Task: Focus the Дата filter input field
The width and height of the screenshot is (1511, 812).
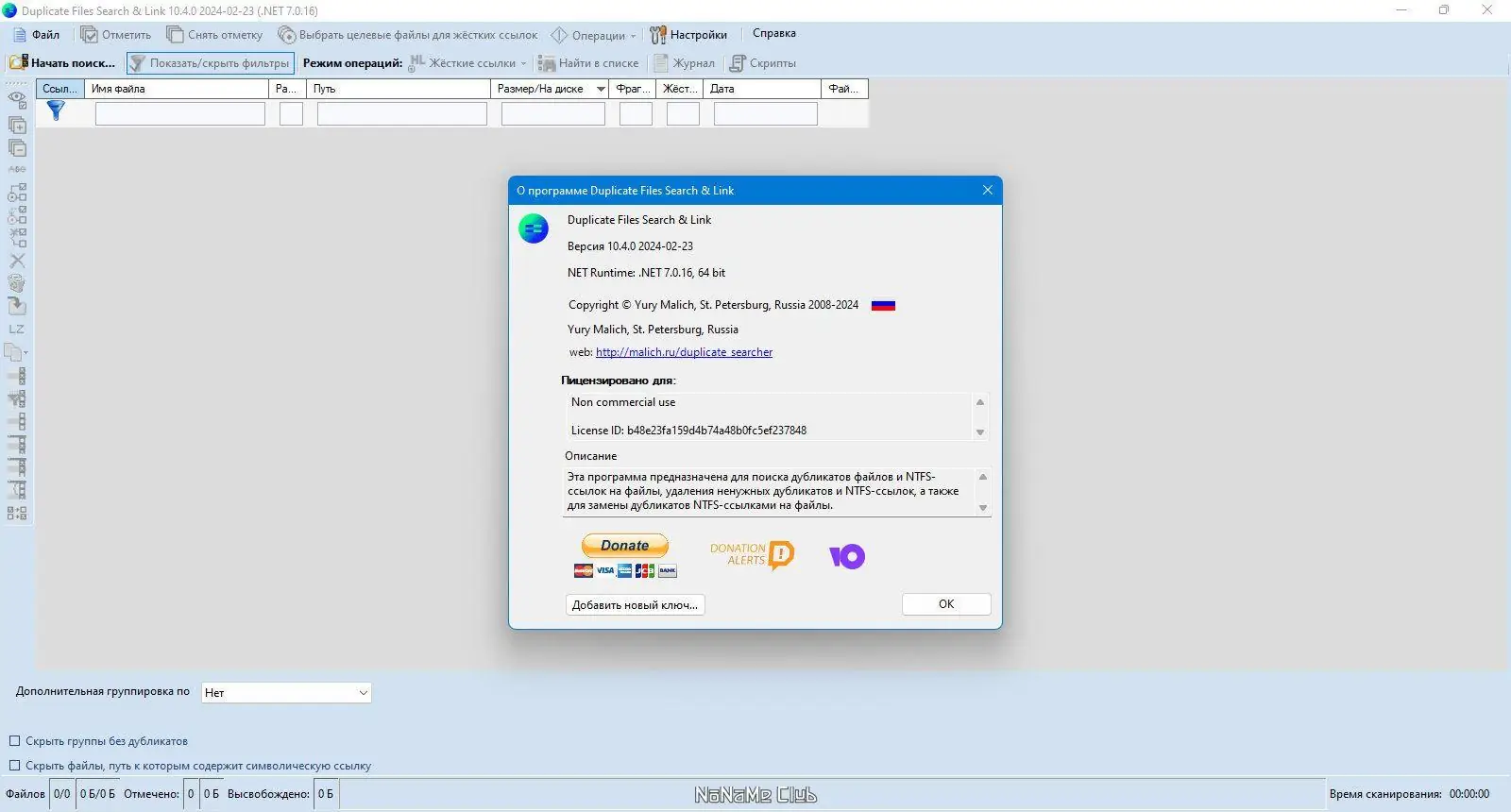Action: pos(766,114)
